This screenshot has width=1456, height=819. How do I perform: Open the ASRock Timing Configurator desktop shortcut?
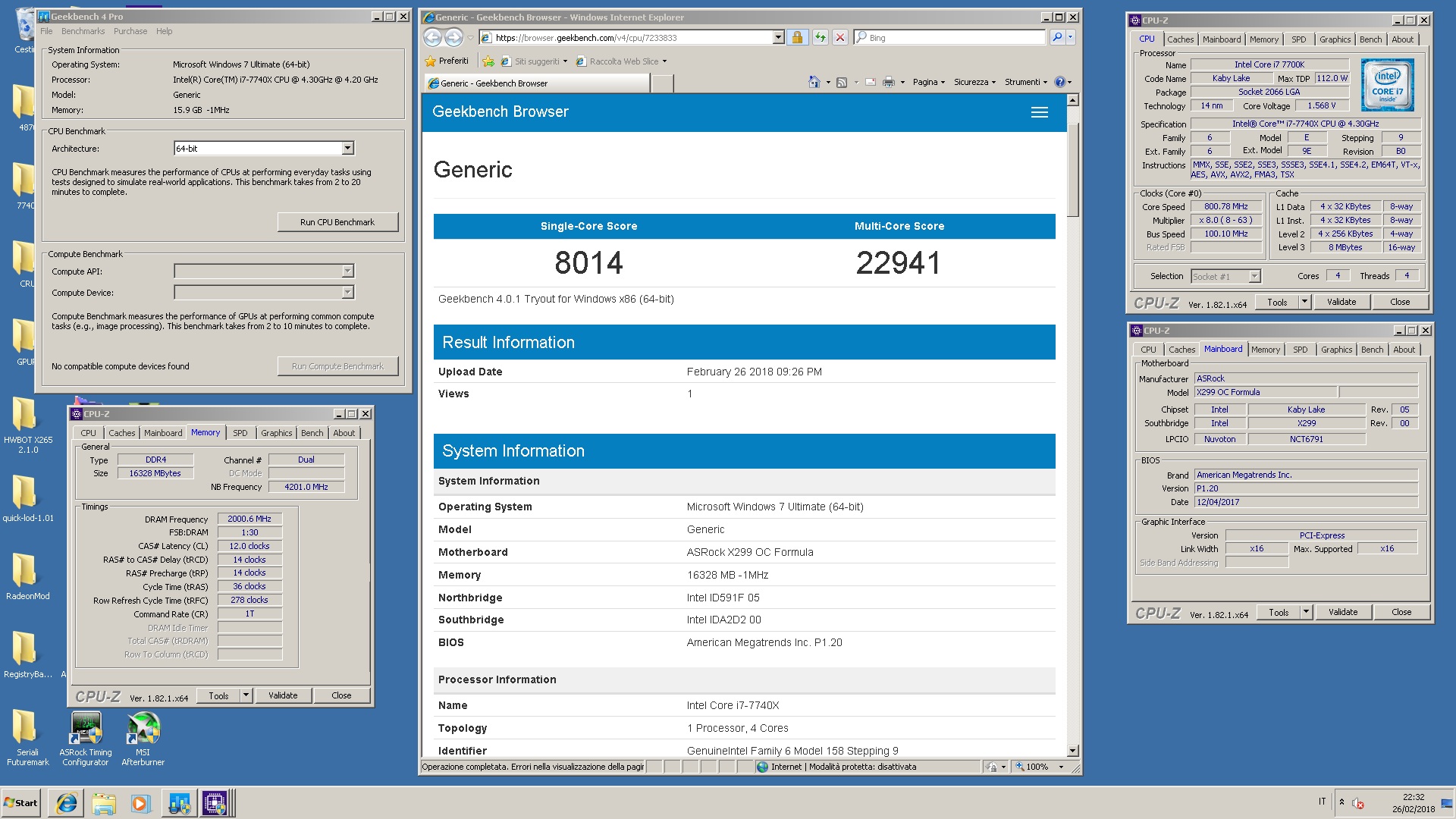click(86, 739)
